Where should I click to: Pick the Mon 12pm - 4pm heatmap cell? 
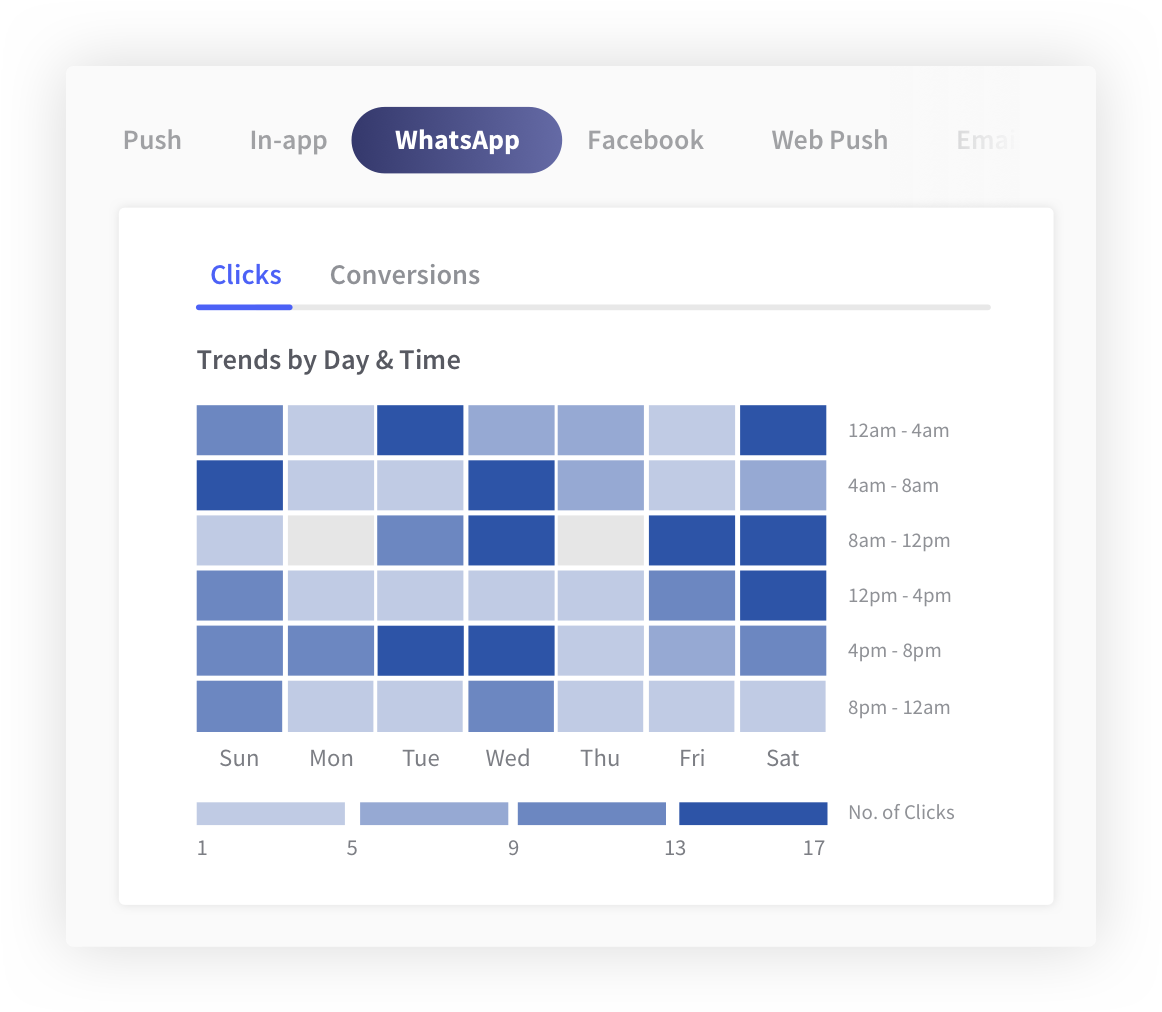point(331,595)
